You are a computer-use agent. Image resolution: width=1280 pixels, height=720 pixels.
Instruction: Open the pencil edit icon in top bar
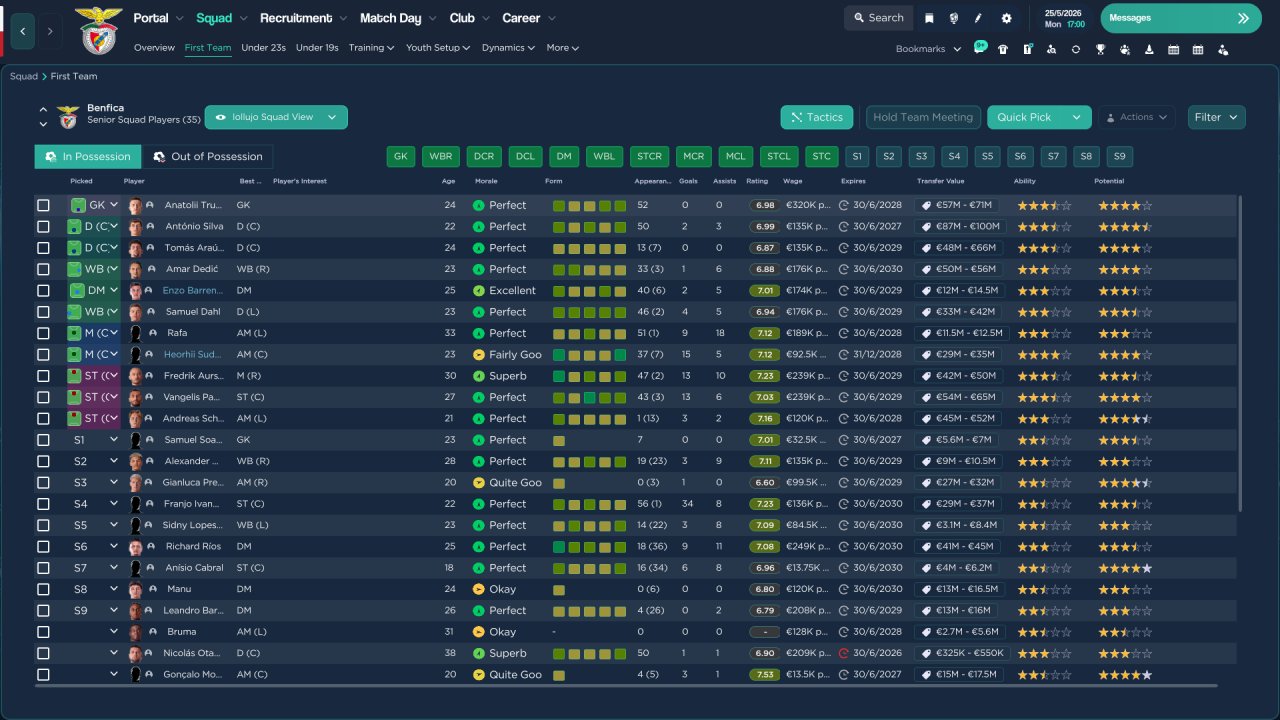(x=979, y=18)
